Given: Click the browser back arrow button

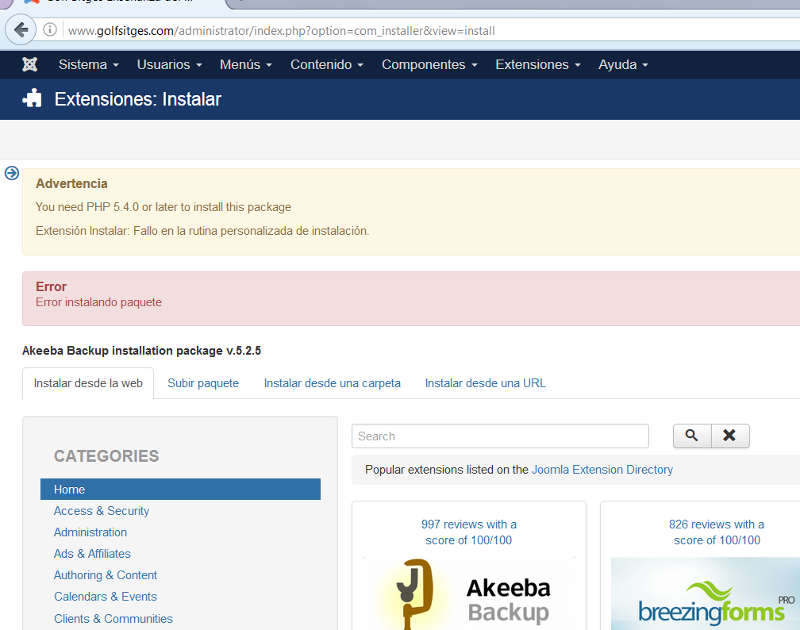Looking at the screenshot, I should click(20, 30).
